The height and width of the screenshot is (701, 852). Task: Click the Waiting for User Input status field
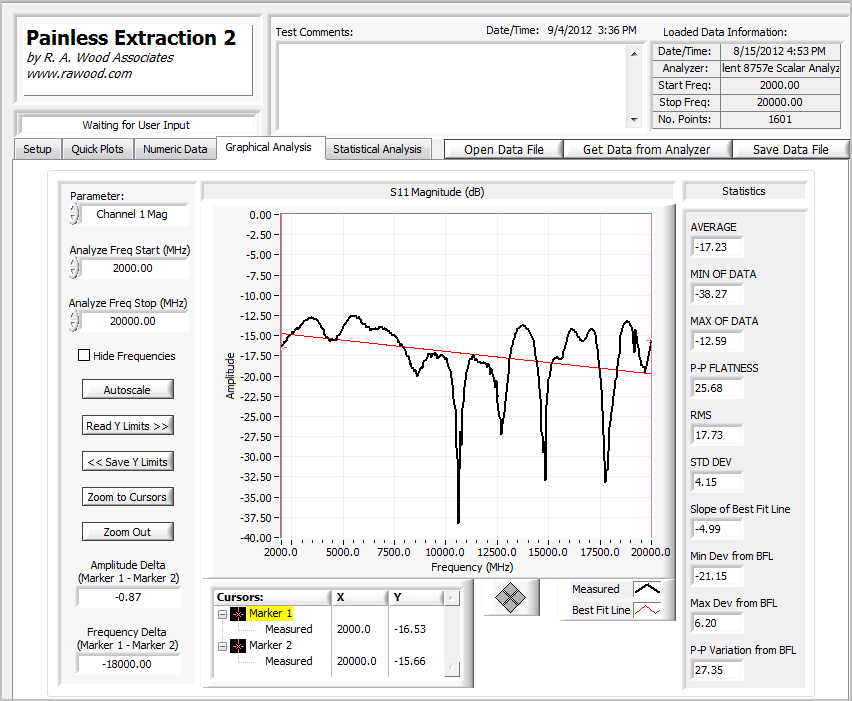136,125
